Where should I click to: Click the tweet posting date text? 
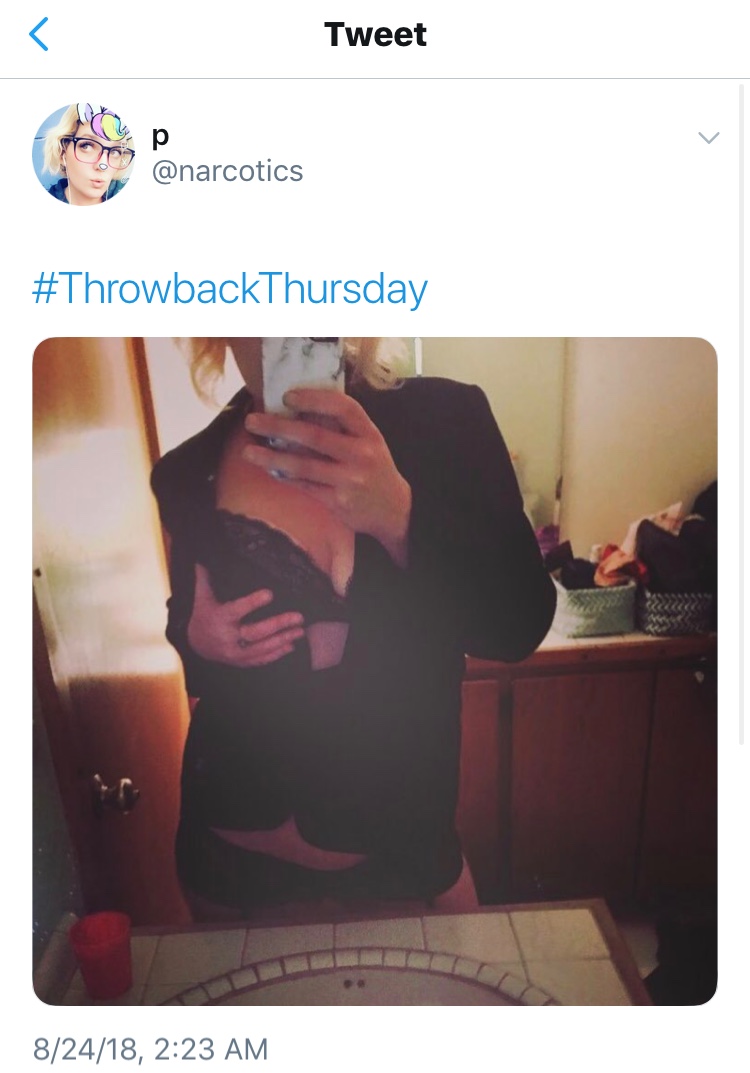pyautogui.click(x=151, y=1049)
